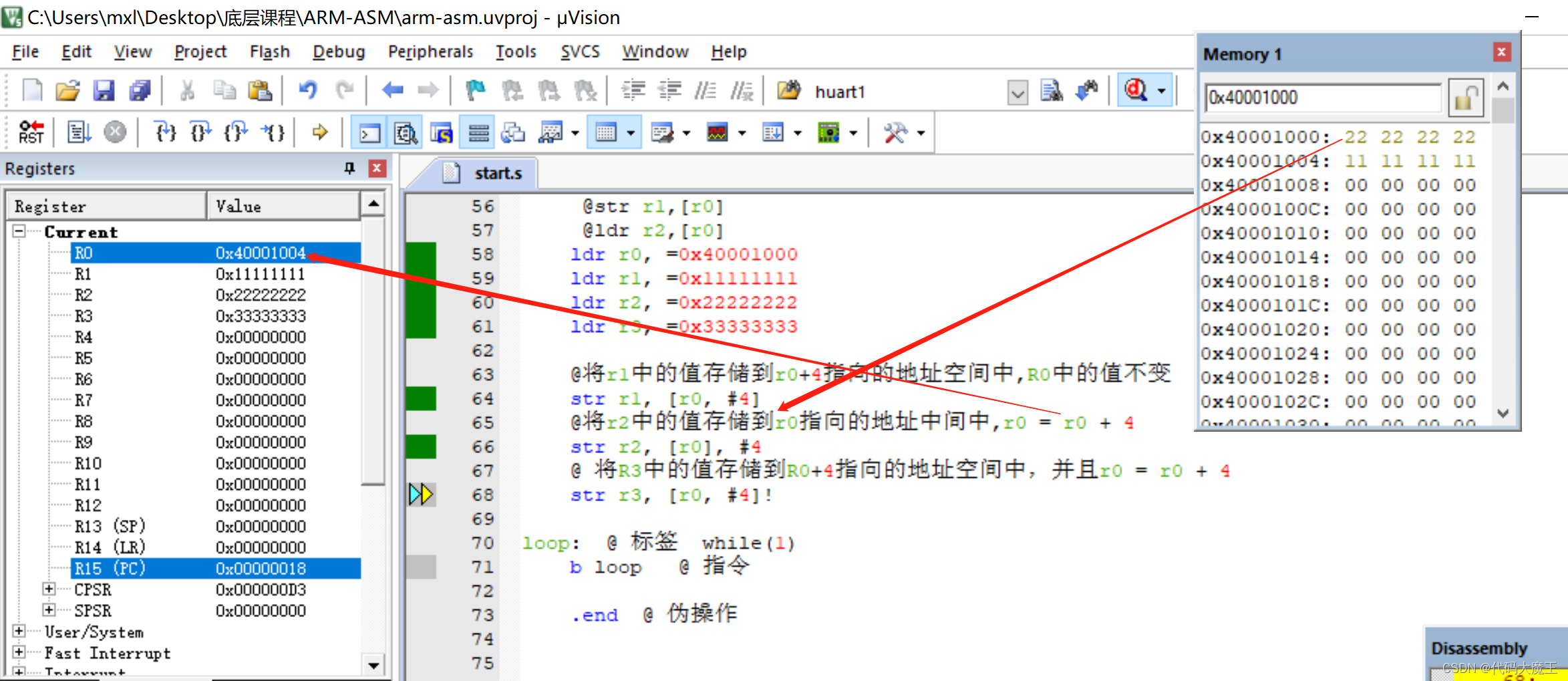Click the Memory 1 scrollbar down arrow
The height and width of the screenshot is (681, 1568).
[x=1503, y=414]
